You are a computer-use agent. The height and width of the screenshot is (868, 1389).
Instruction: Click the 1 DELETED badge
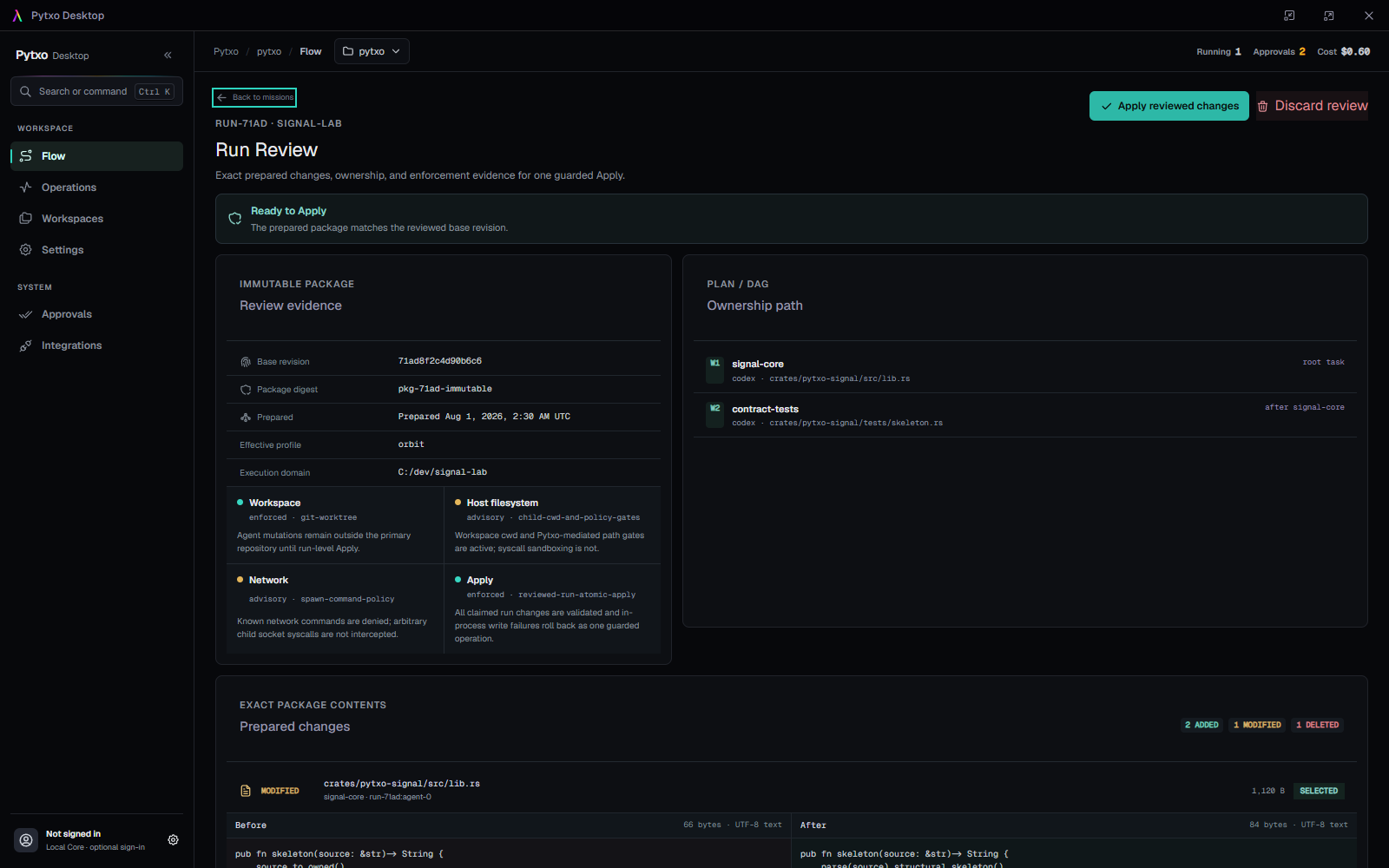(x=1318, y=725)
